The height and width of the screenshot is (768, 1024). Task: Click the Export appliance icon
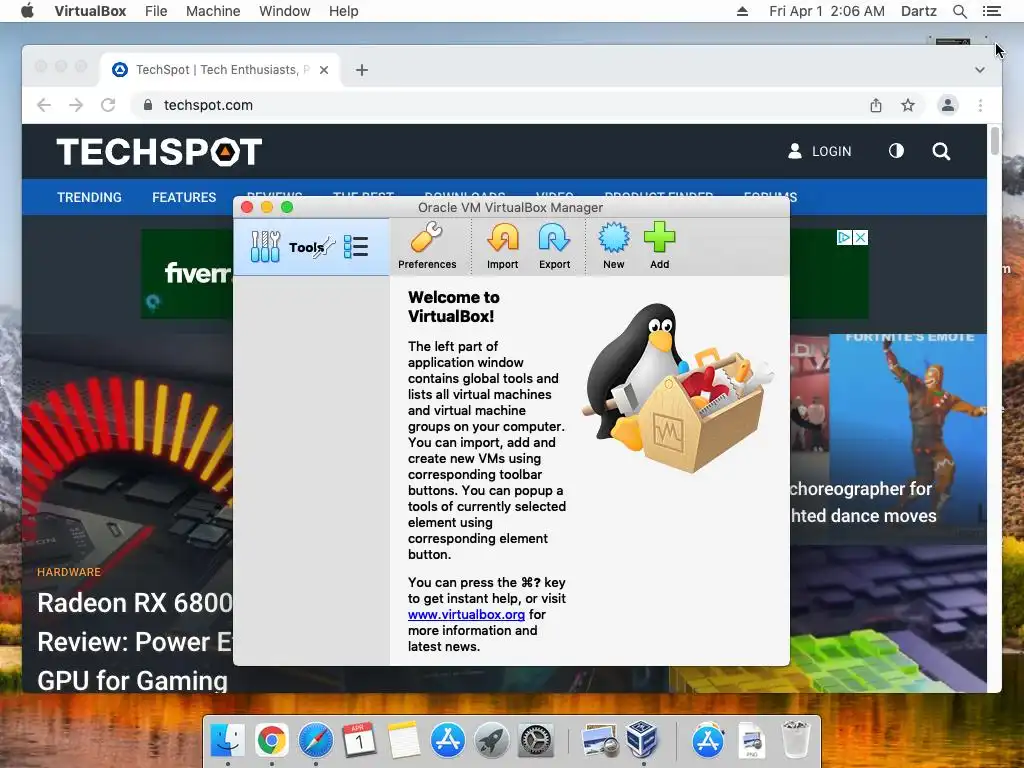[554, 238]
